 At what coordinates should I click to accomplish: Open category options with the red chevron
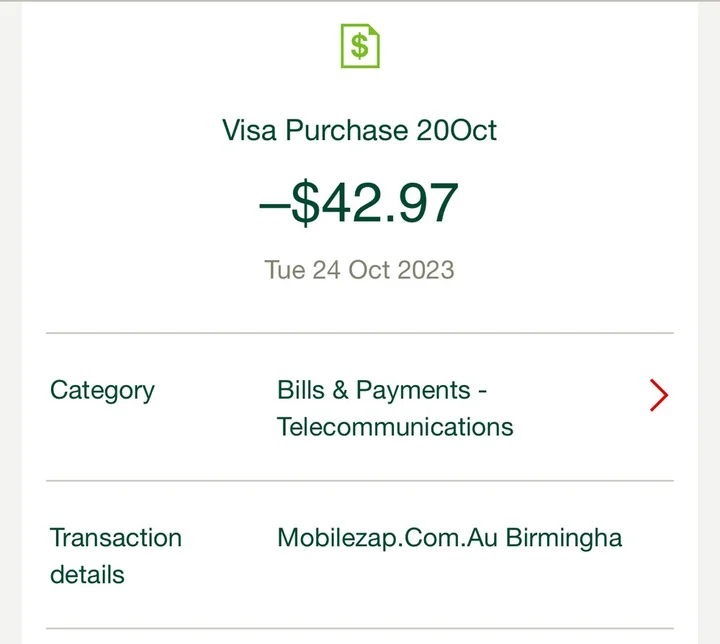click(x=658, y=395)
